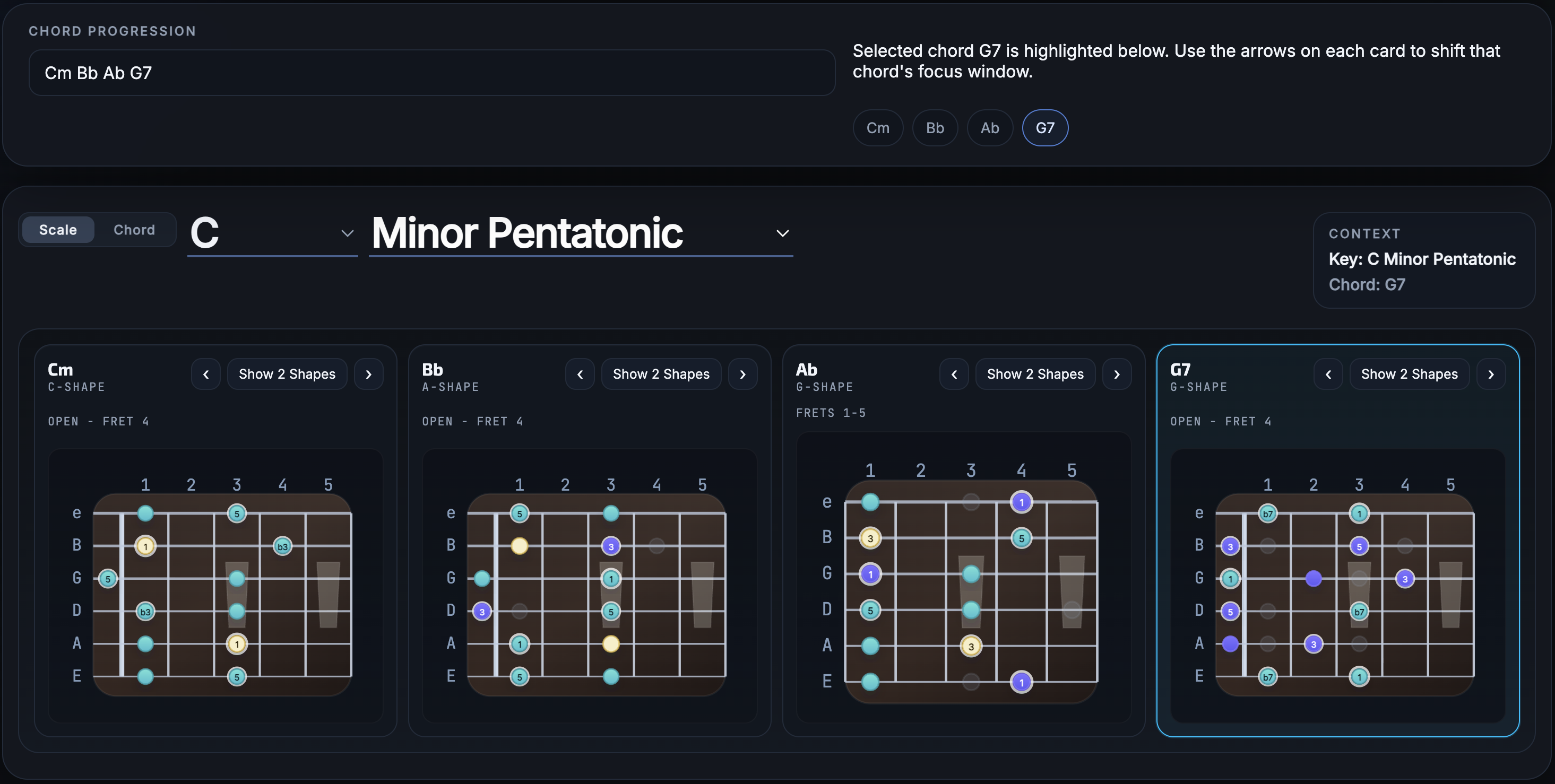The height and width of the screenshot is (784, 1555).
Task: Click b7 note on G7 low E string
Action: (1268, 676)
